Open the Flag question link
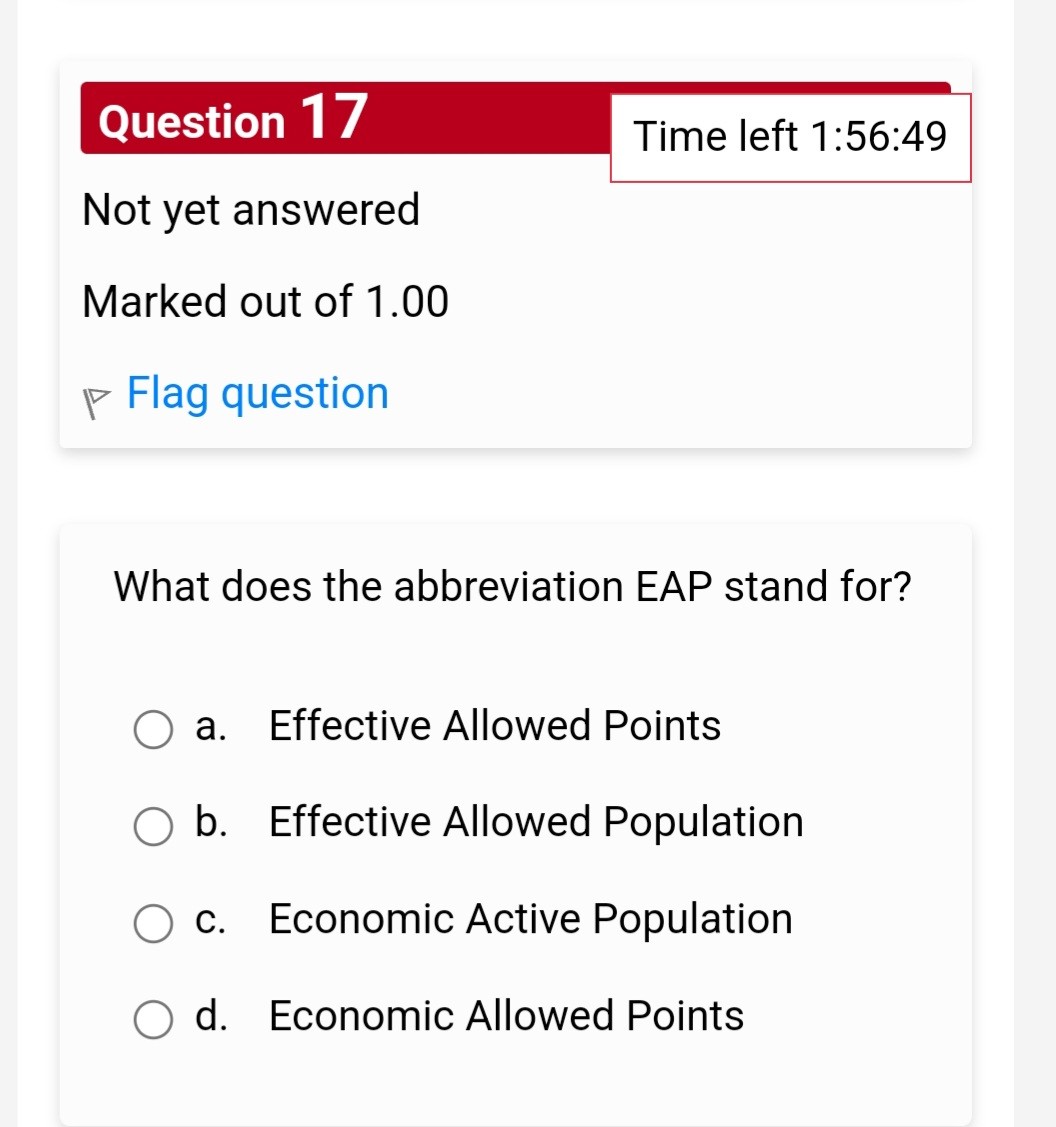Viewport: 1056px width, 1127px height. click(x=258, y=393)
